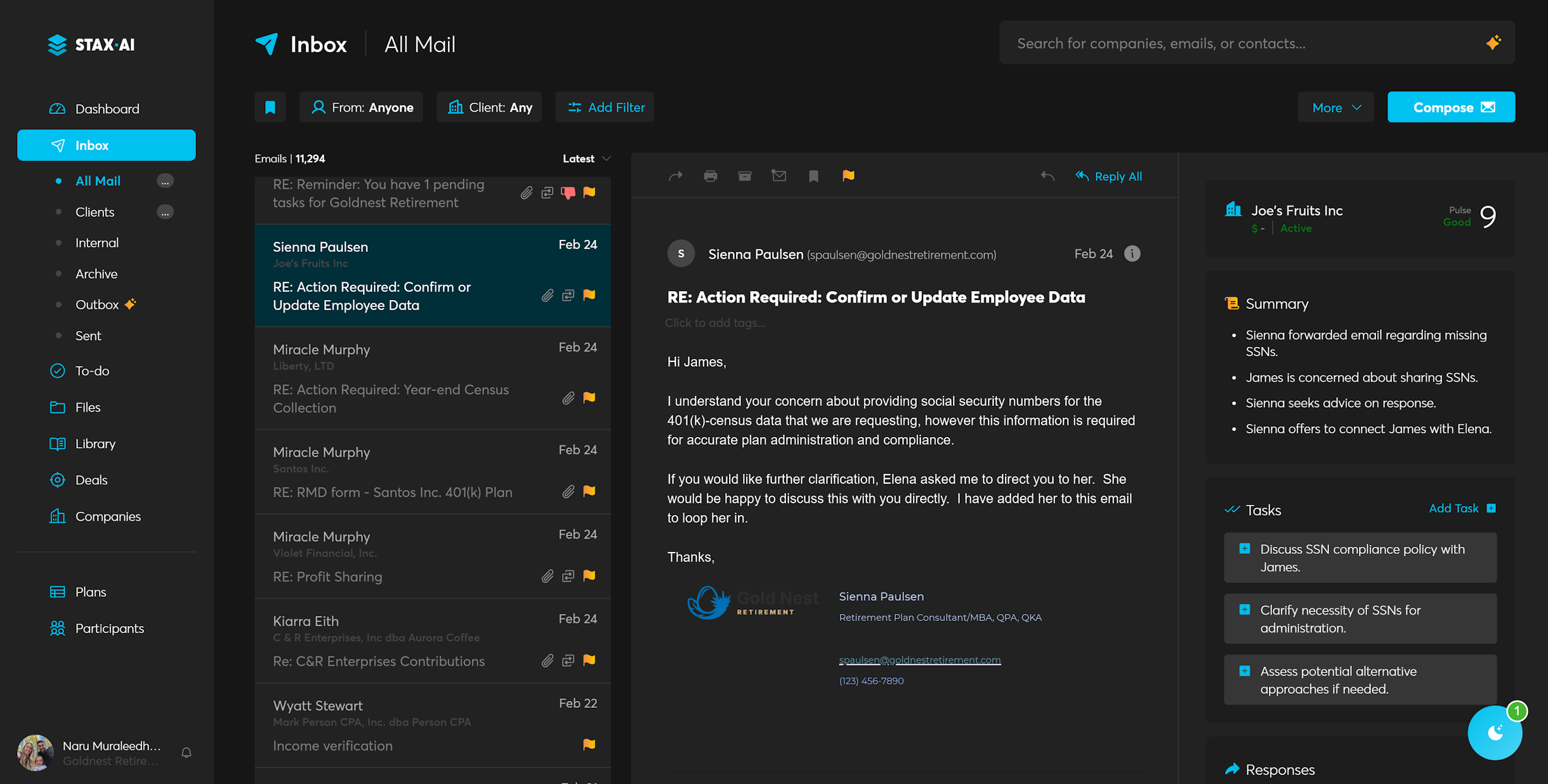Viewport: 1548px width, 784px height.
Task: Toggle the bookmark filter button
Action: point(270,107)
